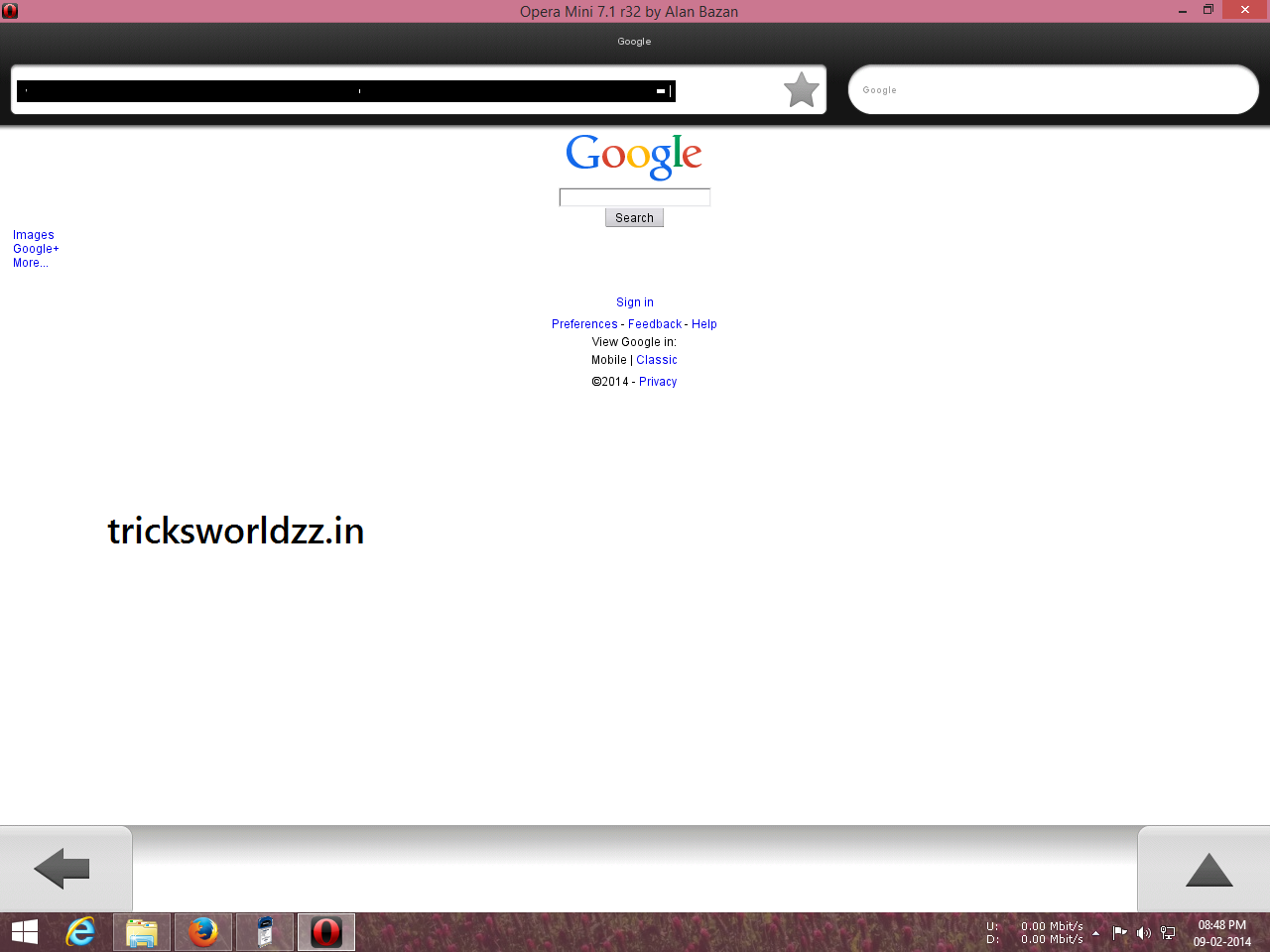Open the Privacy link
The width and height of the screenshot is (1270, 952).
(658, 382)
